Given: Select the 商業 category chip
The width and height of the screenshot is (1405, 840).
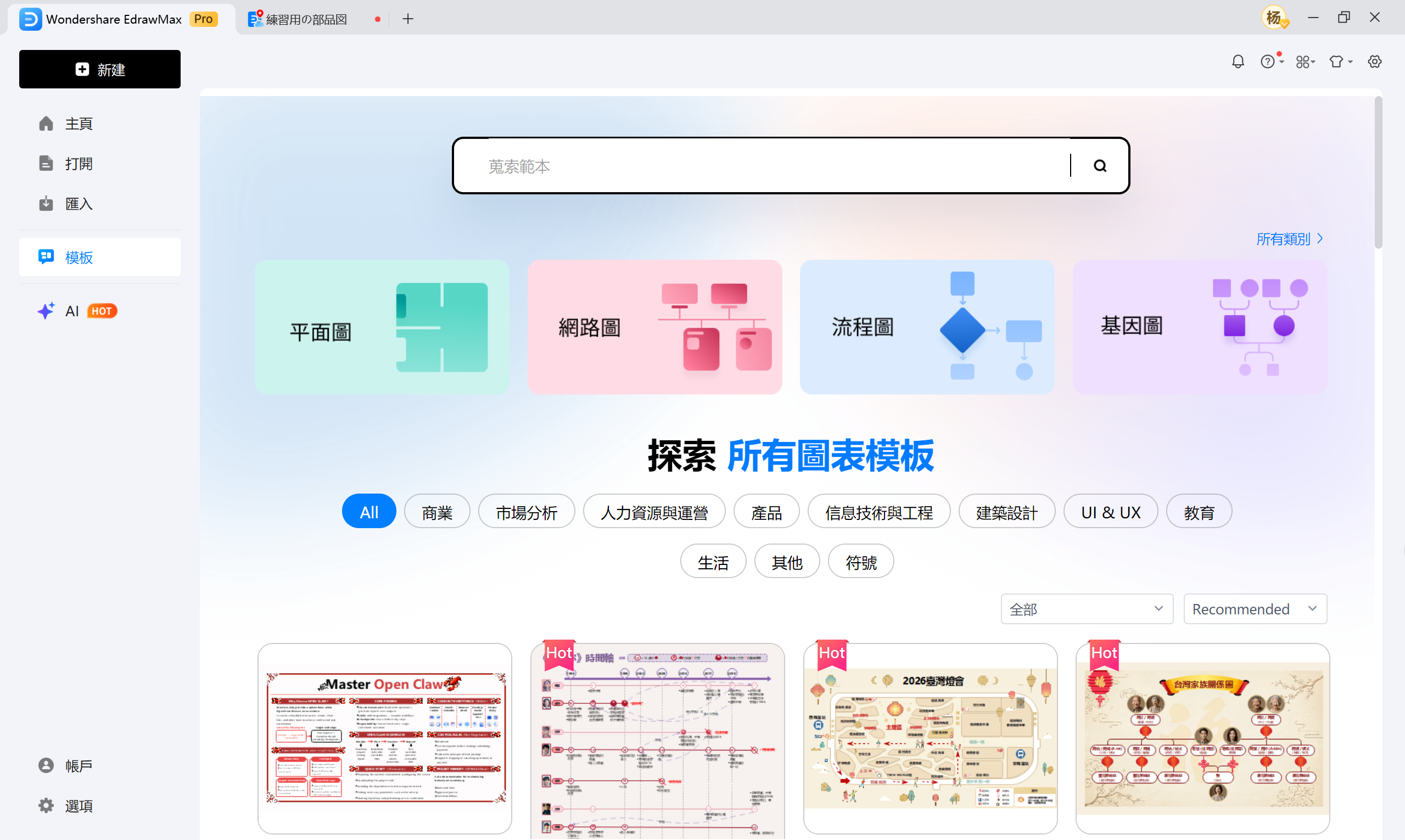Looking at the screenshot, I should point(436,511).
